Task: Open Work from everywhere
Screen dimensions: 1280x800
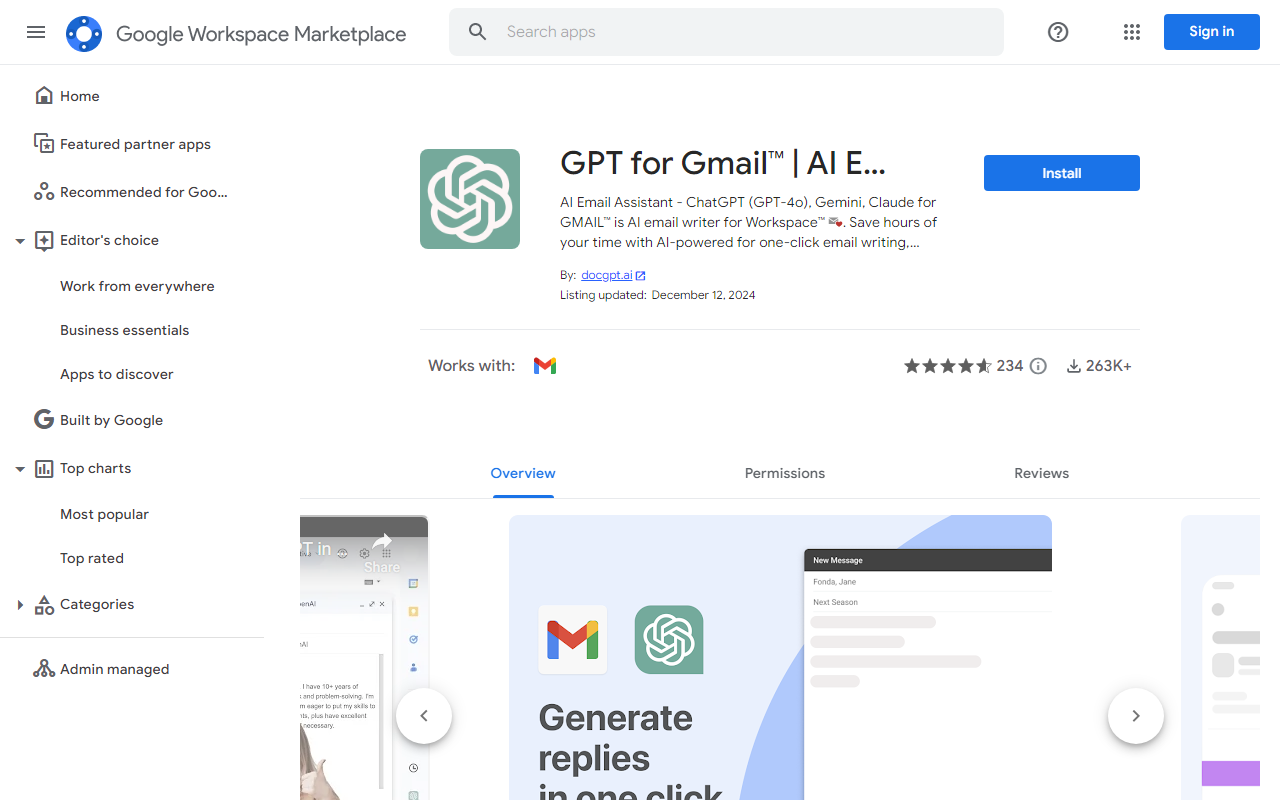Action: [x=137, y=286]
